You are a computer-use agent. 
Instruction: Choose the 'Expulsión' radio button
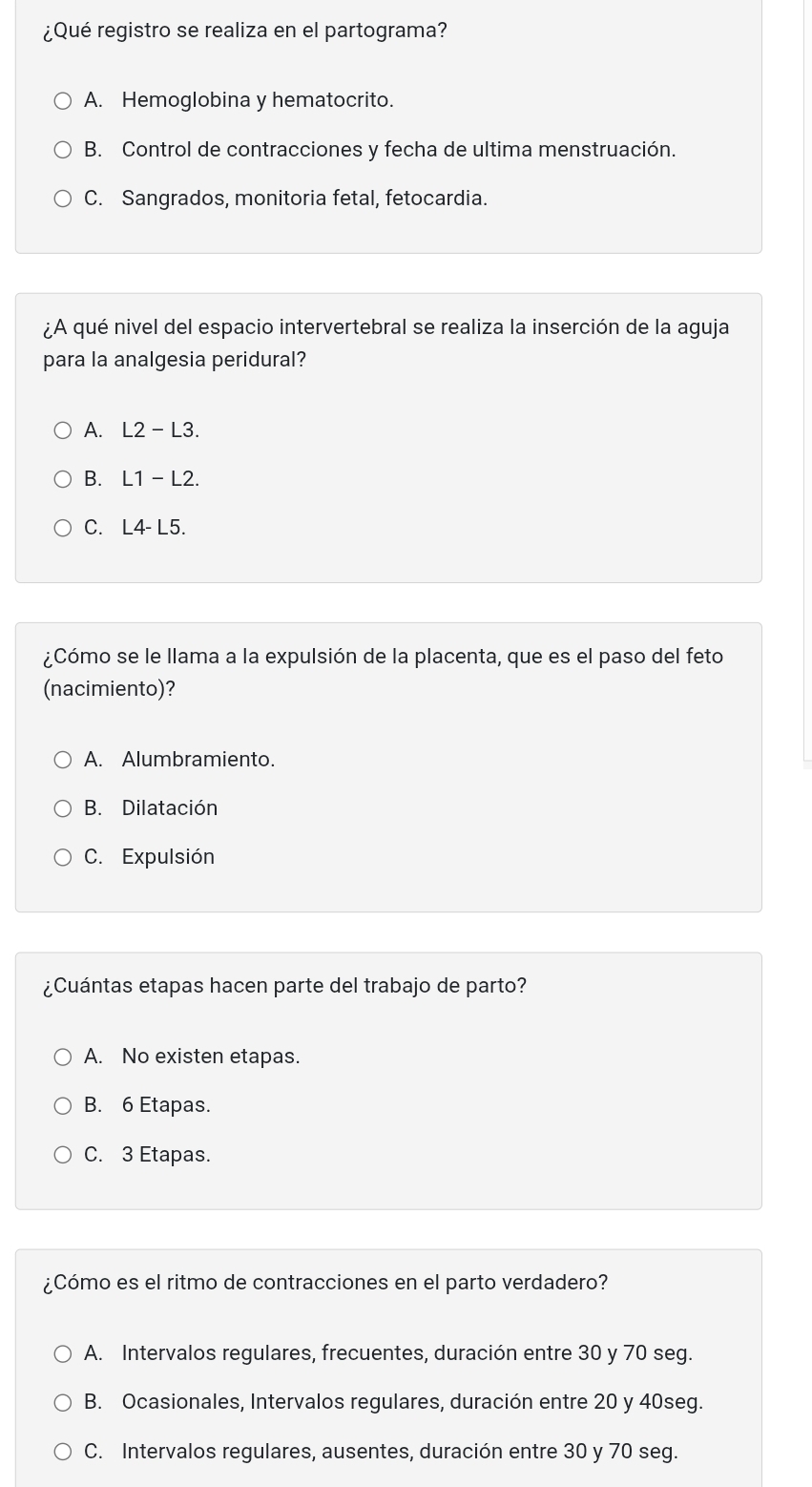[x=63, y=857]
